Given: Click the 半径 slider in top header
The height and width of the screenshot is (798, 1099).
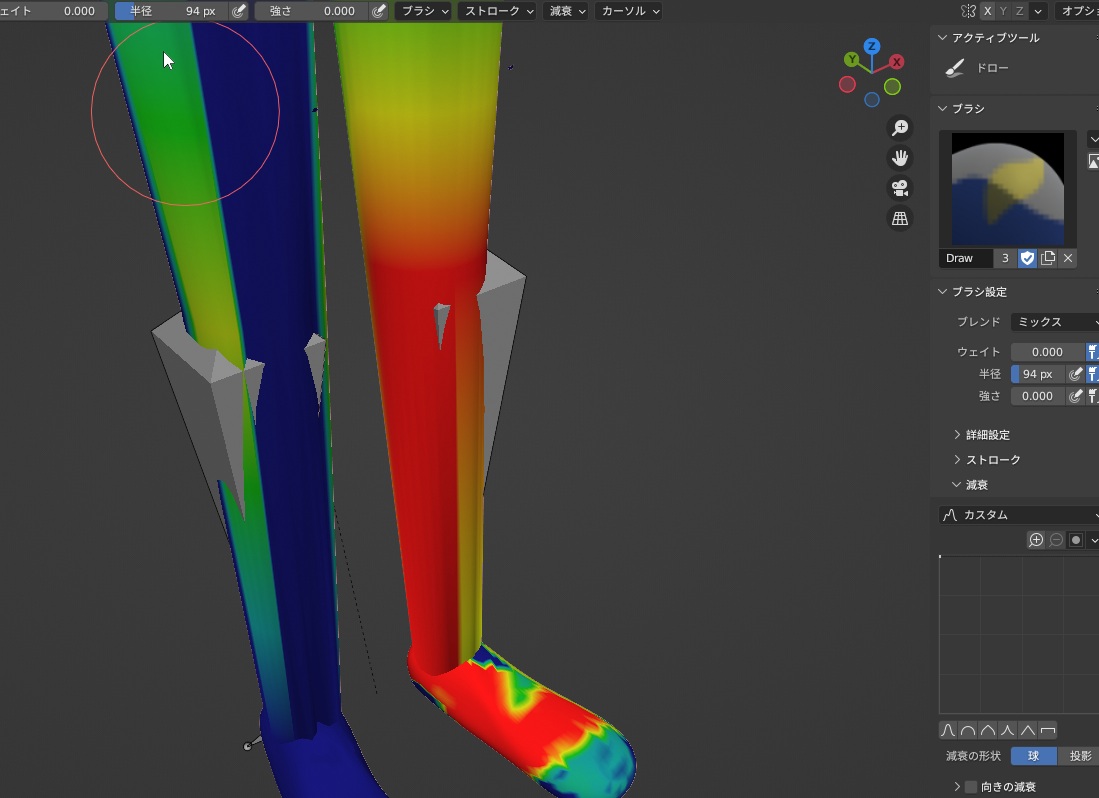Looking at the screenshot, I should tap(170, 11).
